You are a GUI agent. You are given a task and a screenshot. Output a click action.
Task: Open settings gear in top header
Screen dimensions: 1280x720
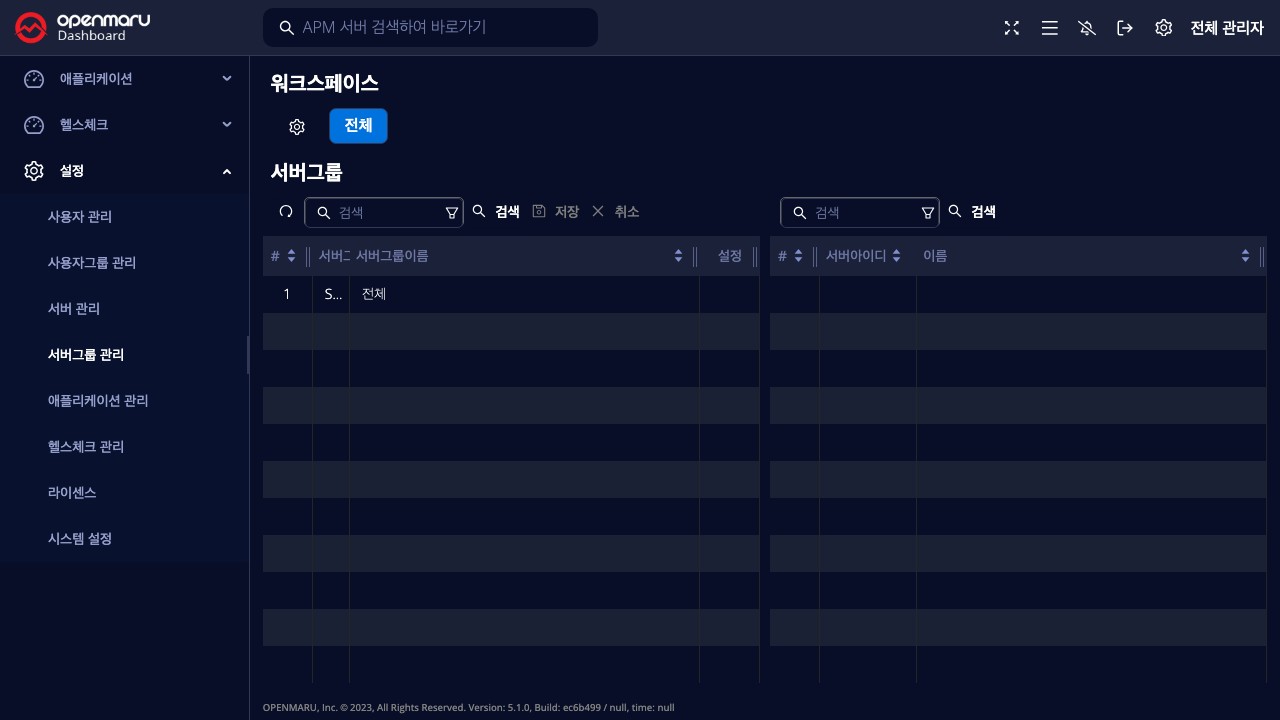coord(1163,28)
